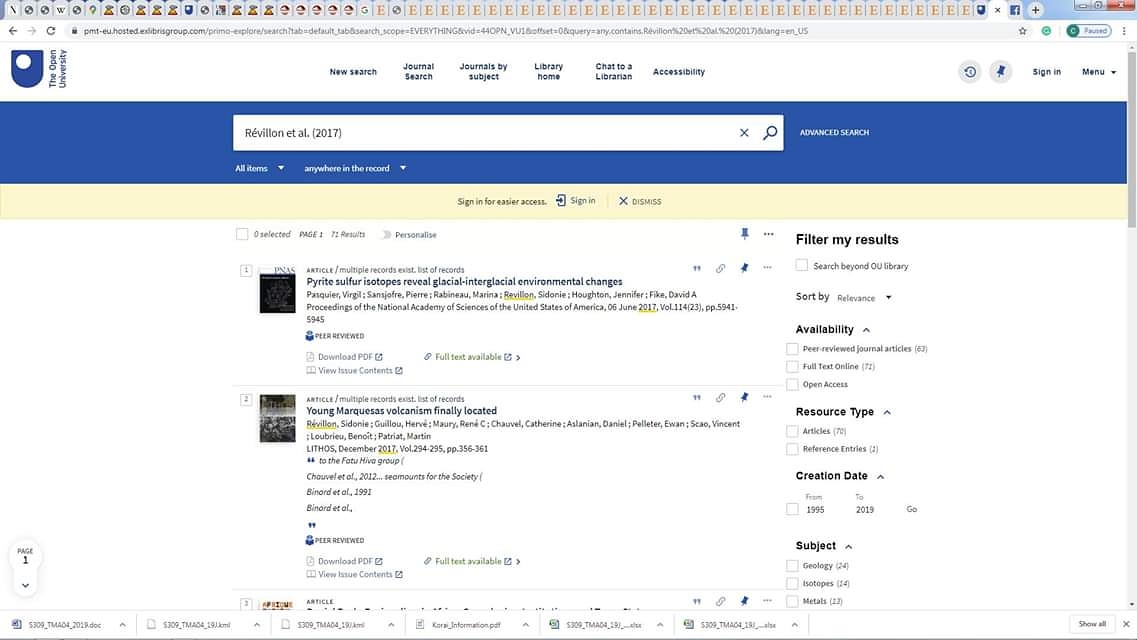Click Sign in in header
This screenshot has height=640, width=1137.
[1046, 72]
